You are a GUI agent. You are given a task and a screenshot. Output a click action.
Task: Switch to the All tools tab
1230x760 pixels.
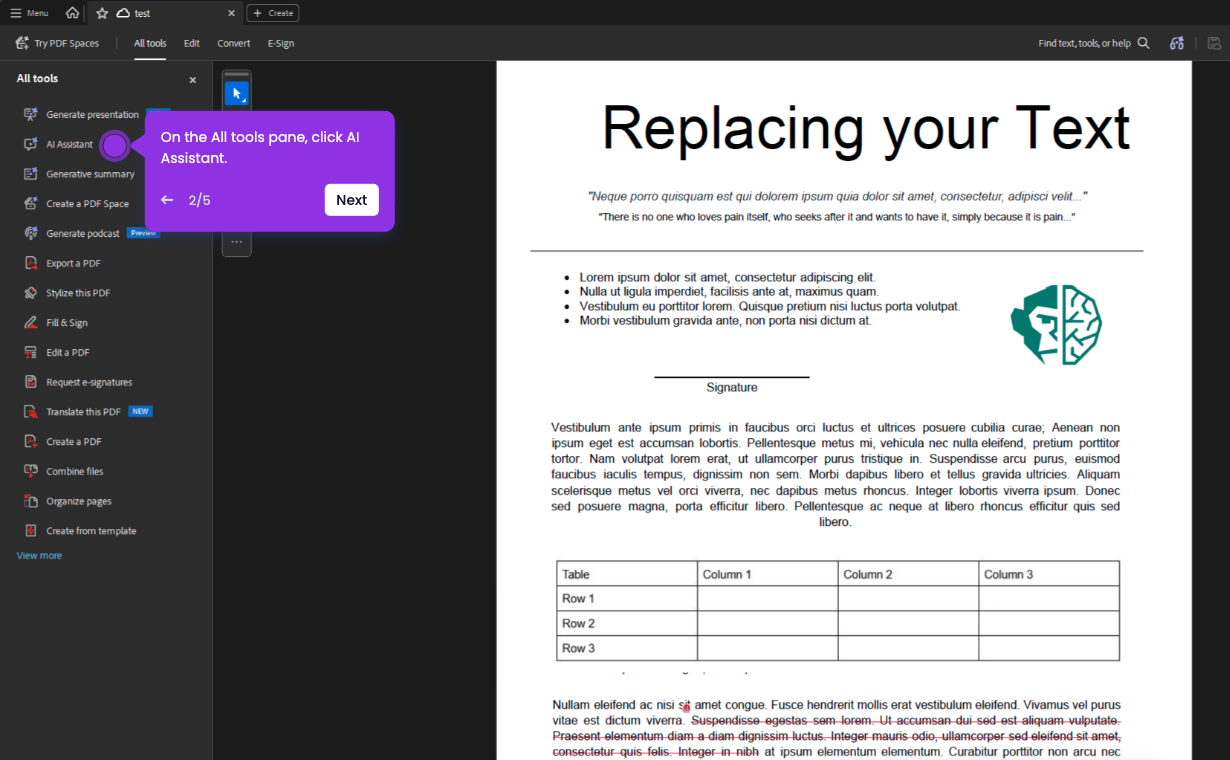tap(150, 43)
